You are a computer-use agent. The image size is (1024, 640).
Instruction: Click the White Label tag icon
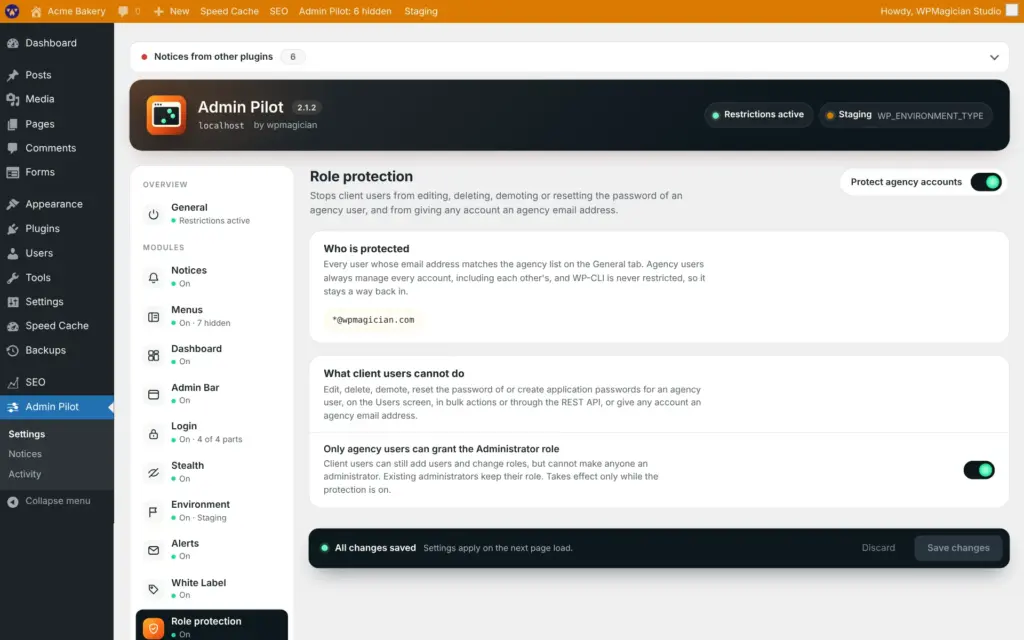point(153,589)
